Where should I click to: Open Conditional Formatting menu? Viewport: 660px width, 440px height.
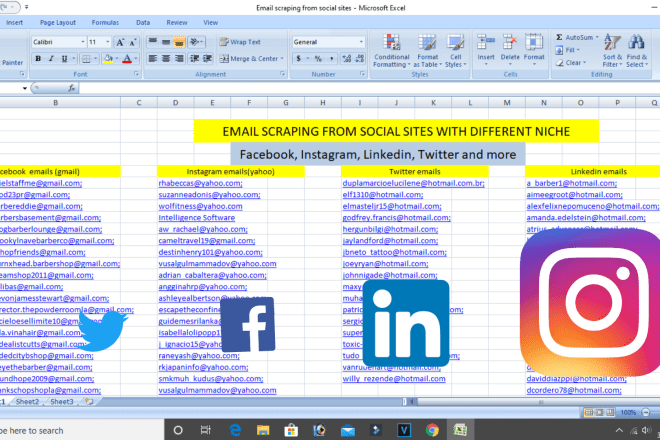(x=391, y=51)
